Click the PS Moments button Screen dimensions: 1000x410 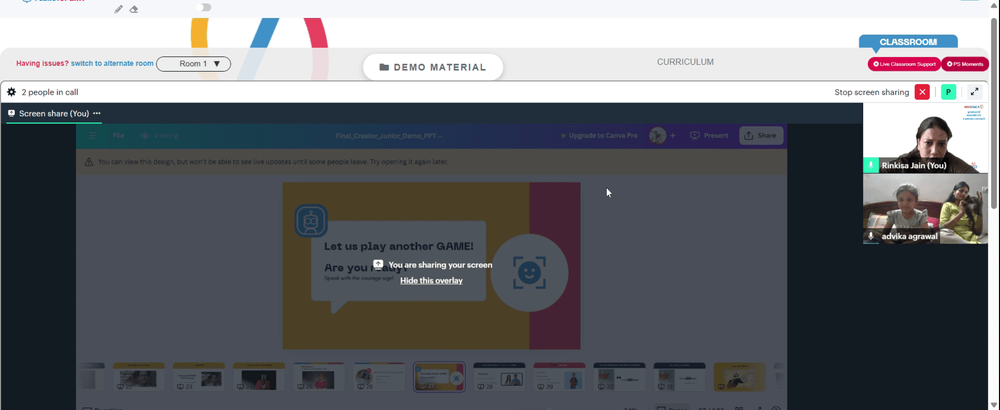[966, 64]
